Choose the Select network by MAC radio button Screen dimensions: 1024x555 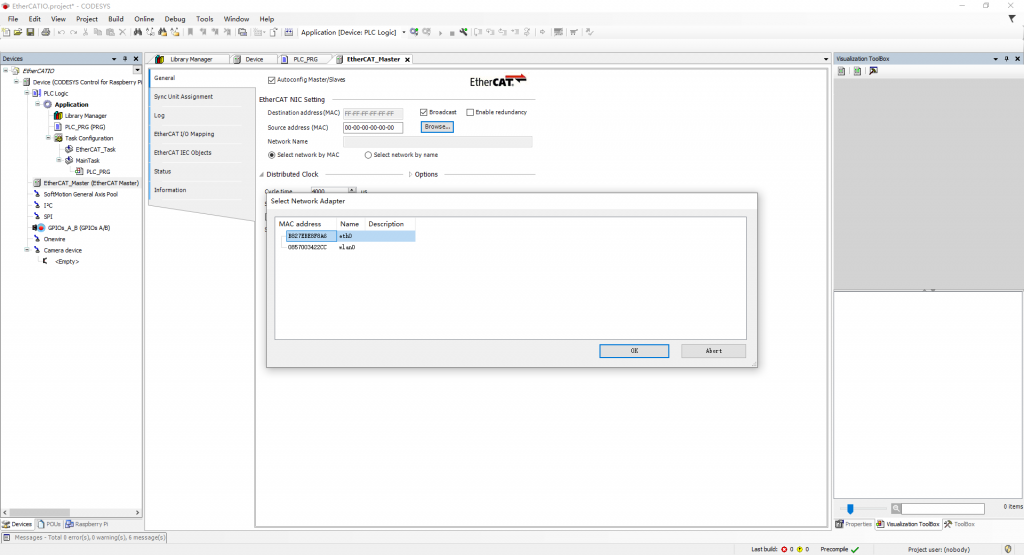tap(272, 155)
